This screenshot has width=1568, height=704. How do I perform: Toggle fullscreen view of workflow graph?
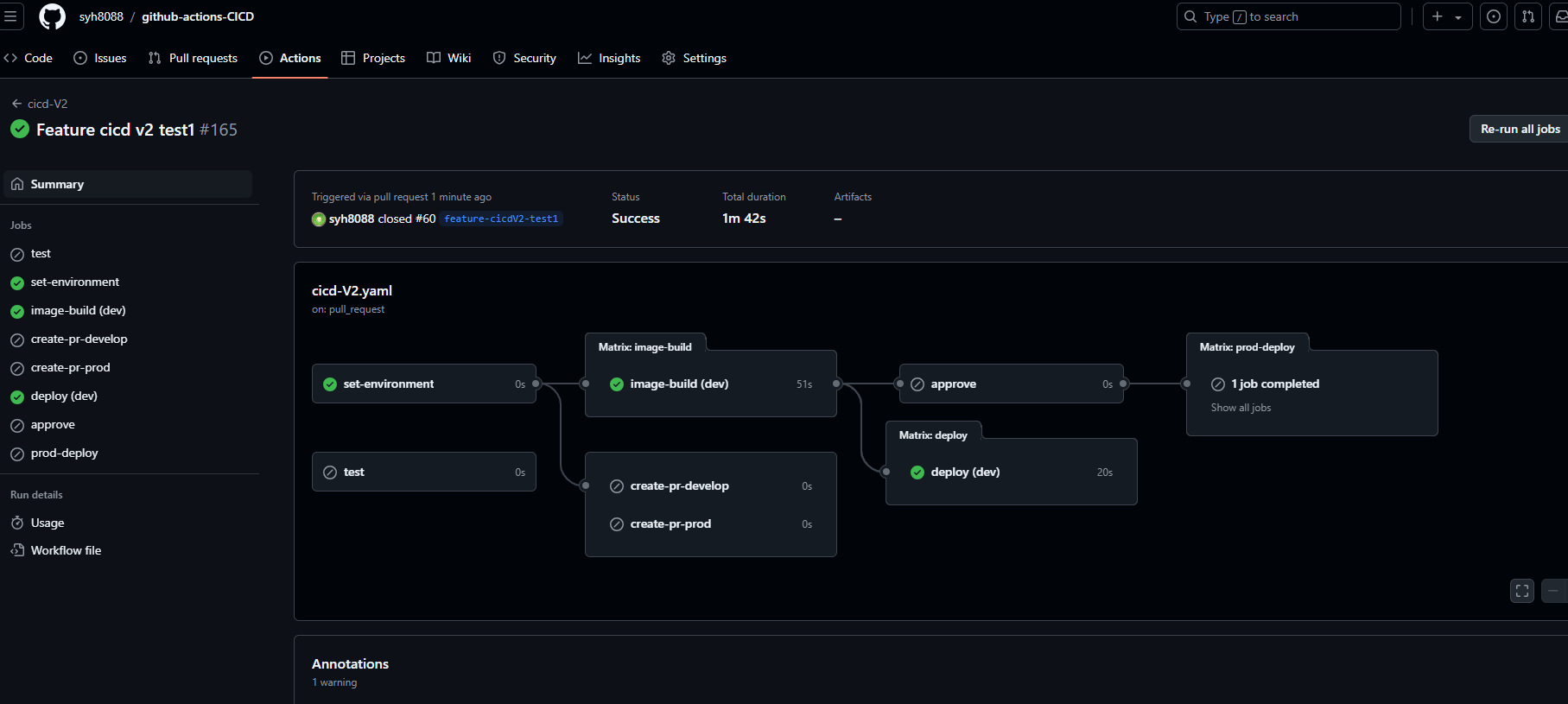coord(1522,591)
